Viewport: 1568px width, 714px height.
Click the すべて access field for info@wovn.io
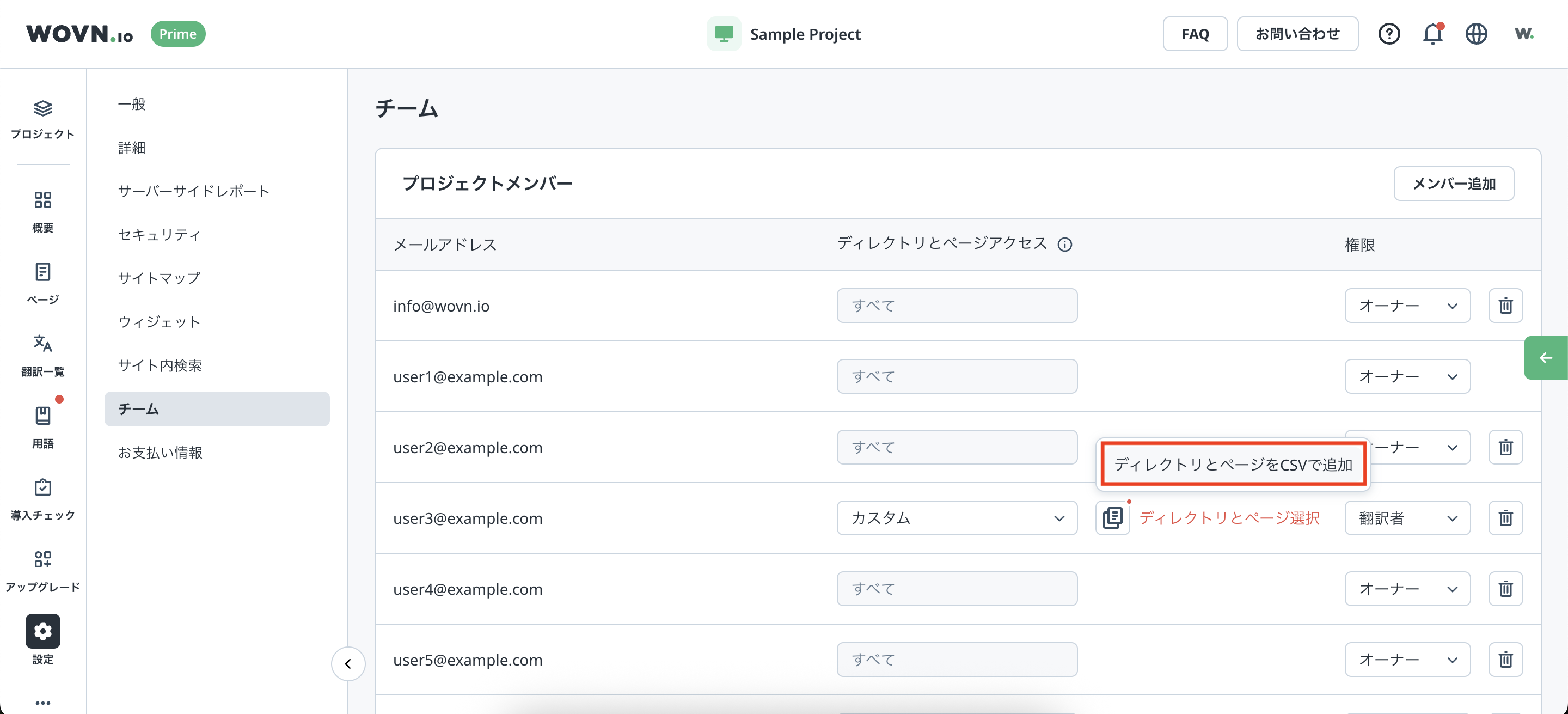pos(956,306)
